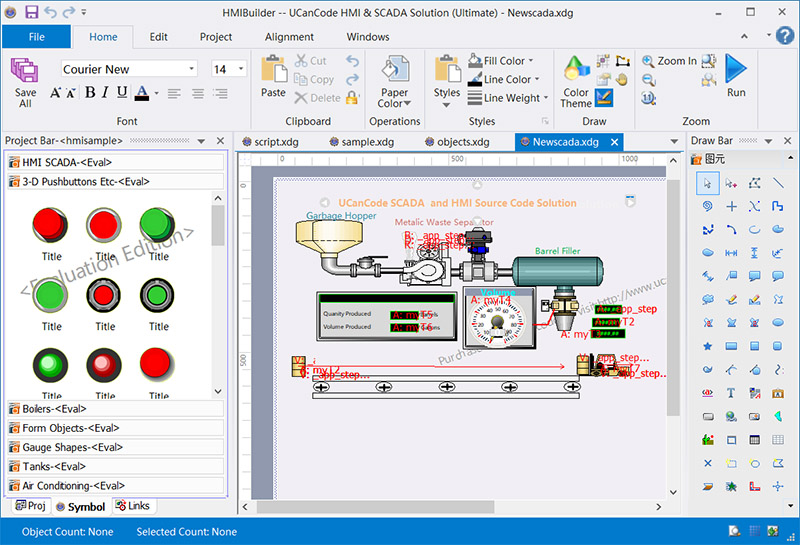Viewport: 800px width, 545px height.
Task: Click the increase font size icon
Action: (x=55, y=93)
